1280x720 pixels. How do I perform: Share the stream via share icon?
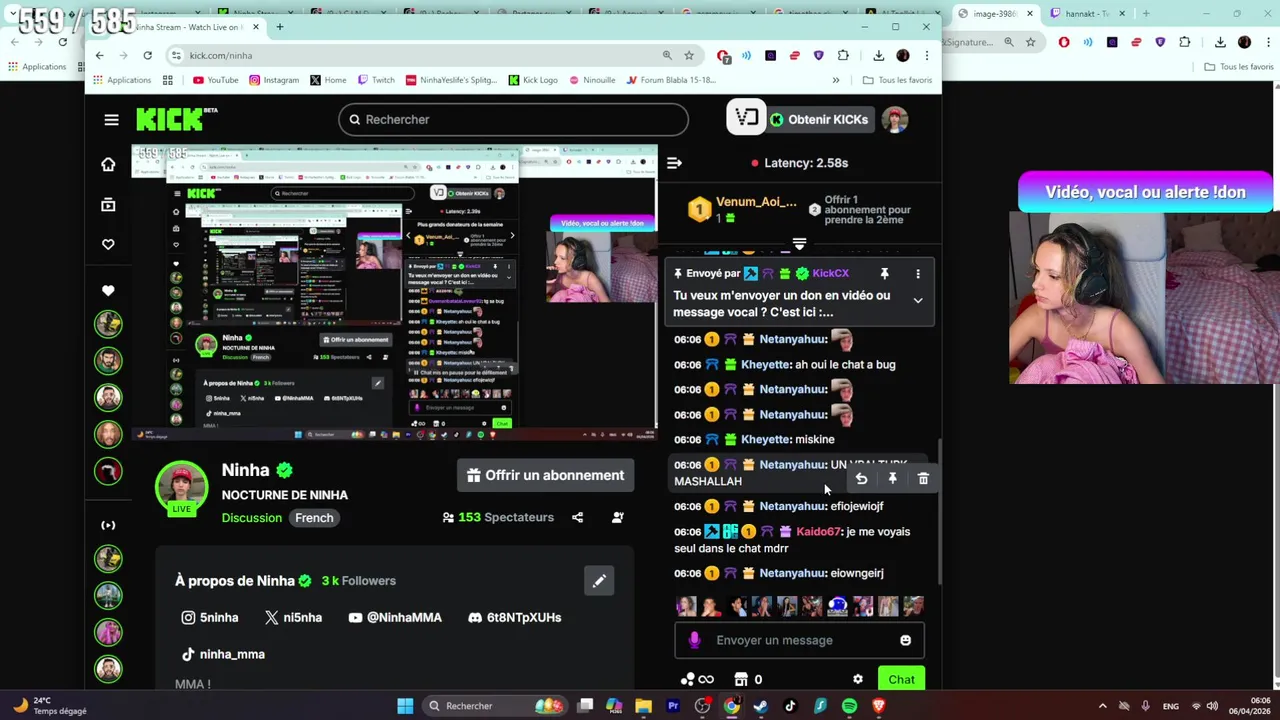pyautogui.click(x=577, y=517)
